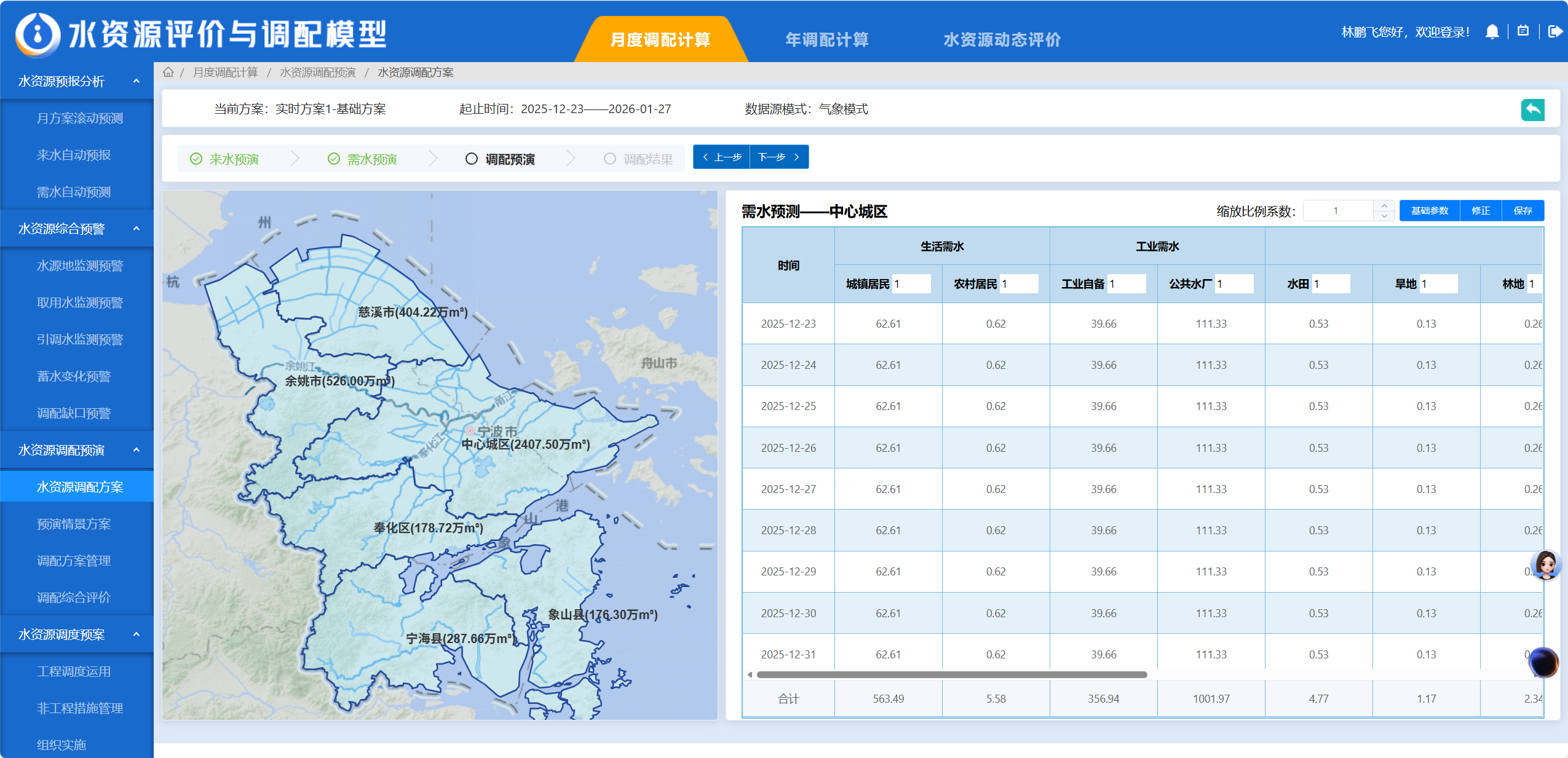Click the home breadcrumb icon
This screenshot has height=758, width=1568.
[168, 73]
